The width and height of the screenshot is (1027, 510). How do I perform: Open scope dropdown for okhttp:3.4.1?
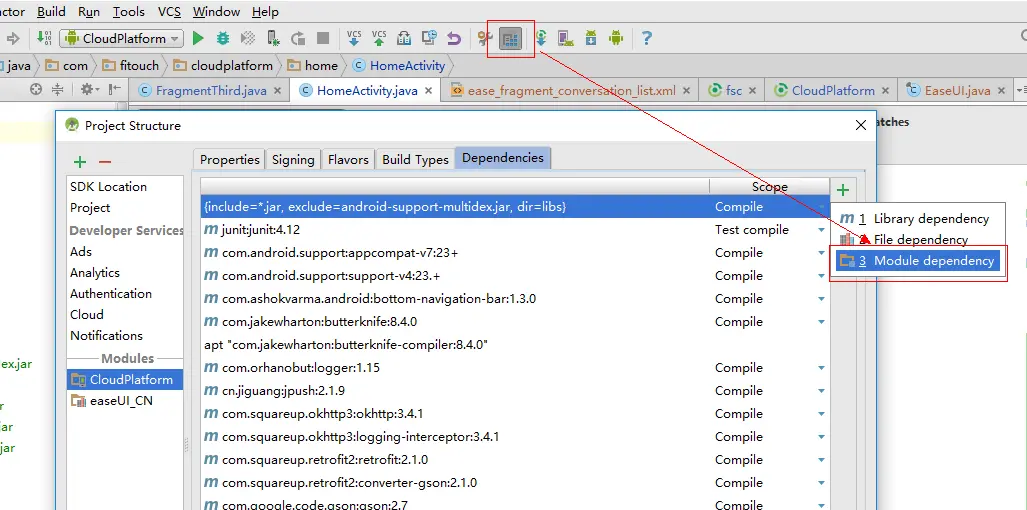pyautogui.click(x=821, y=414)
